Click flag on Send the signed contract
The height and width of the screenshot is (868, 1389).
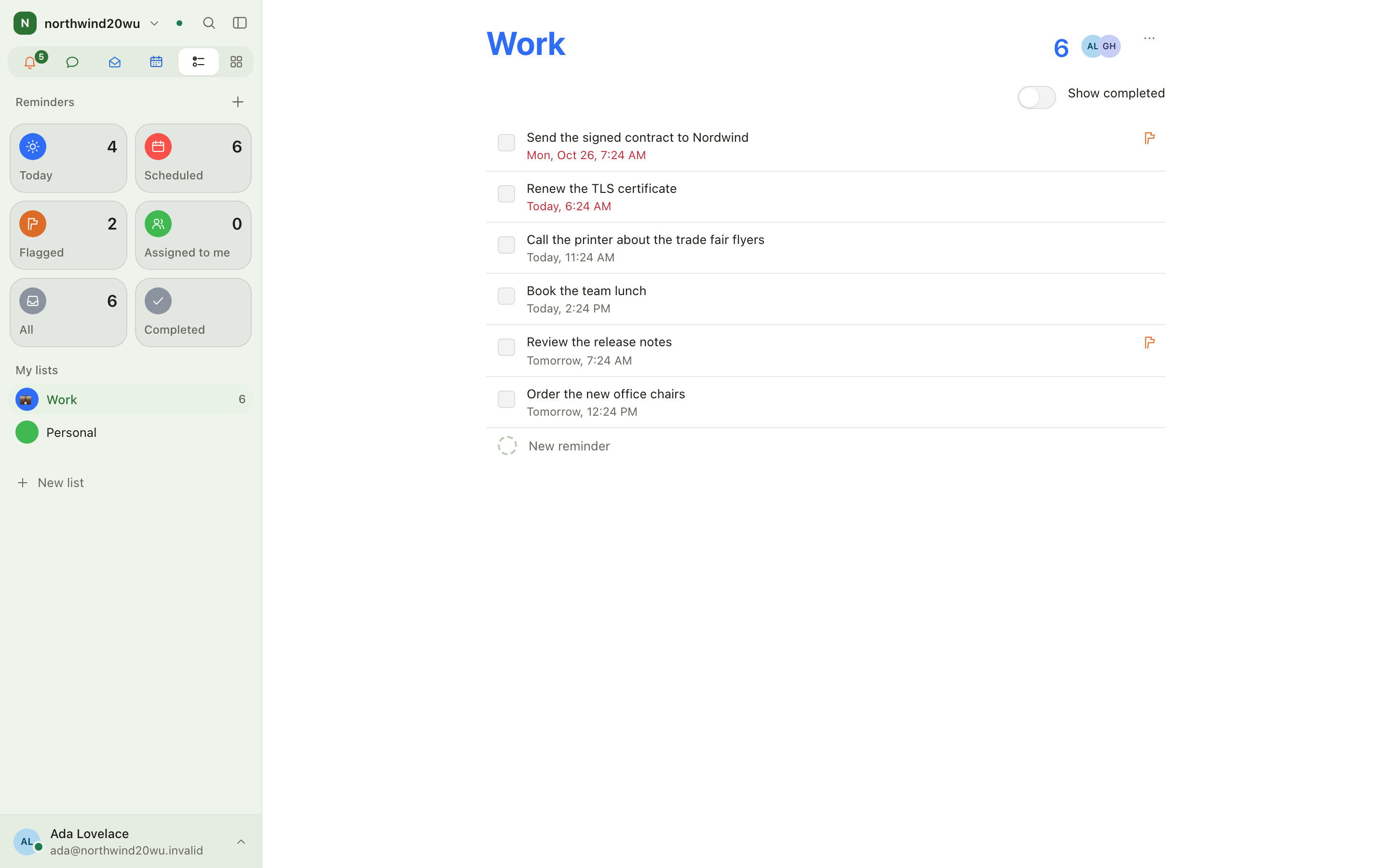(x=1149, y=138)
